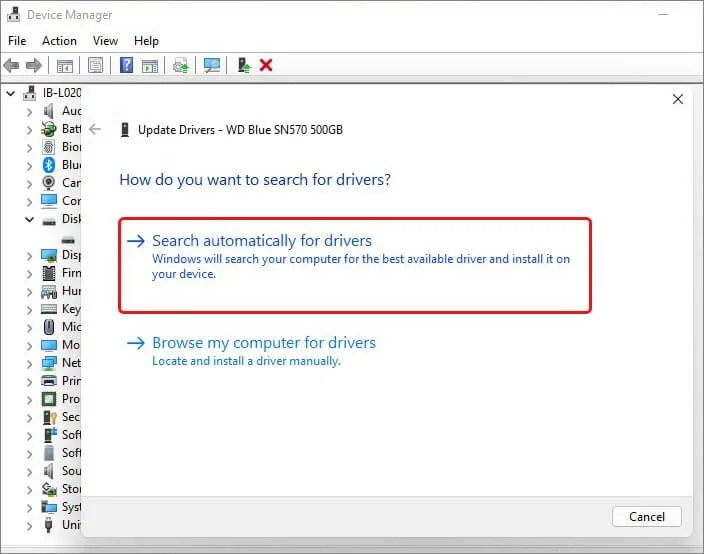Viewport: 704px width, 554px height.
Task: Click the Forward arrow toolbar icon
Action: click(x=34, y=66)
